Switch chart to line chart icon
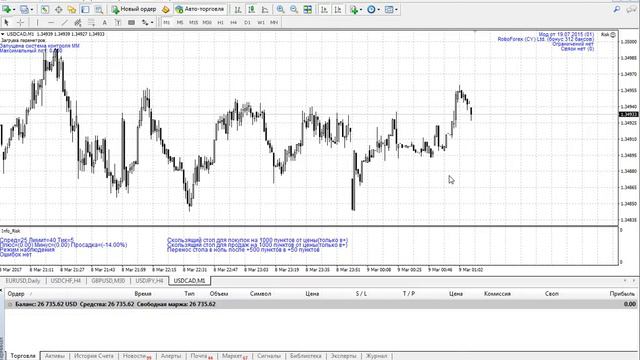 265,9
